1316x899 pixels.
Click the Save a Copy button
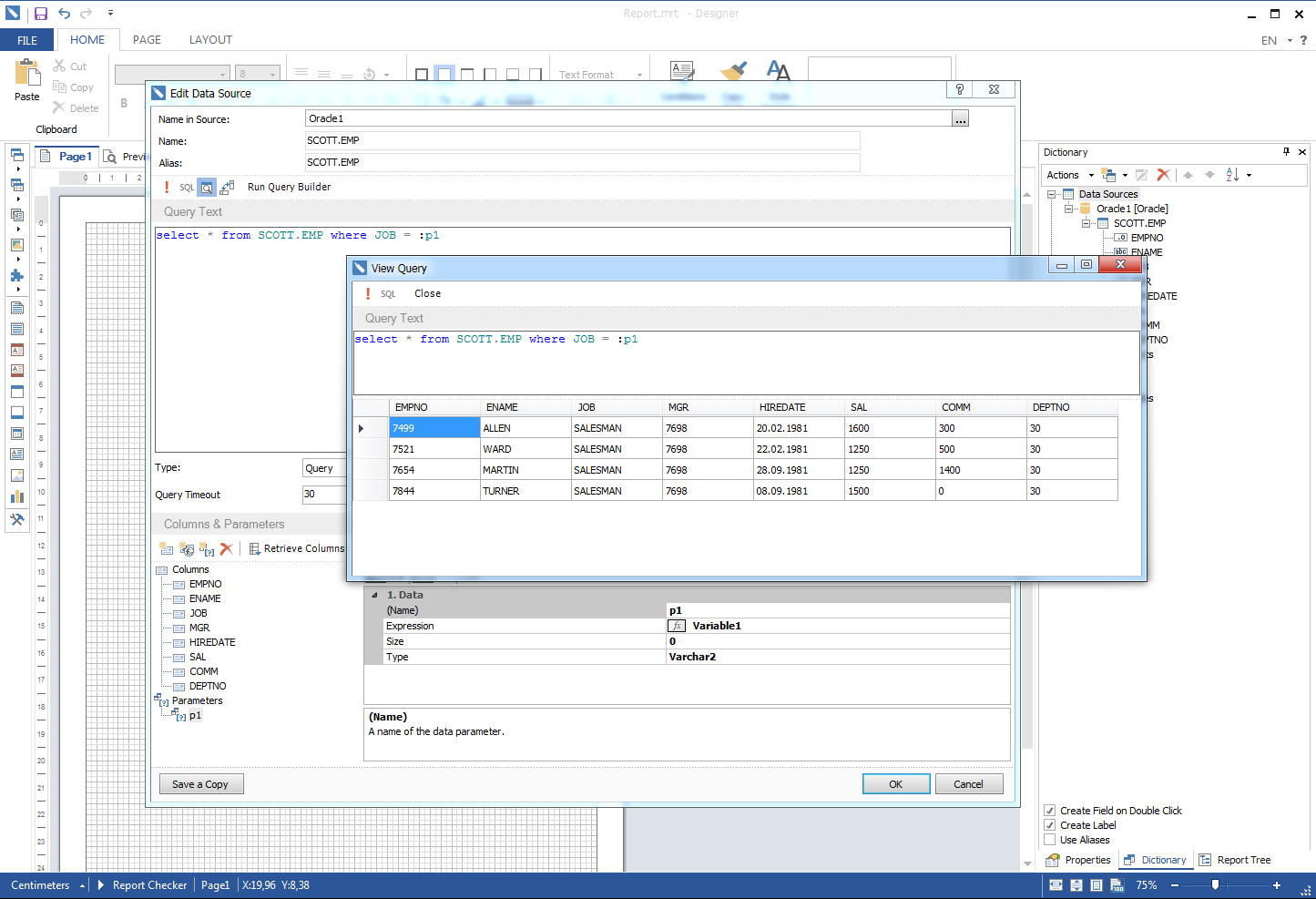tap(200, 784)
